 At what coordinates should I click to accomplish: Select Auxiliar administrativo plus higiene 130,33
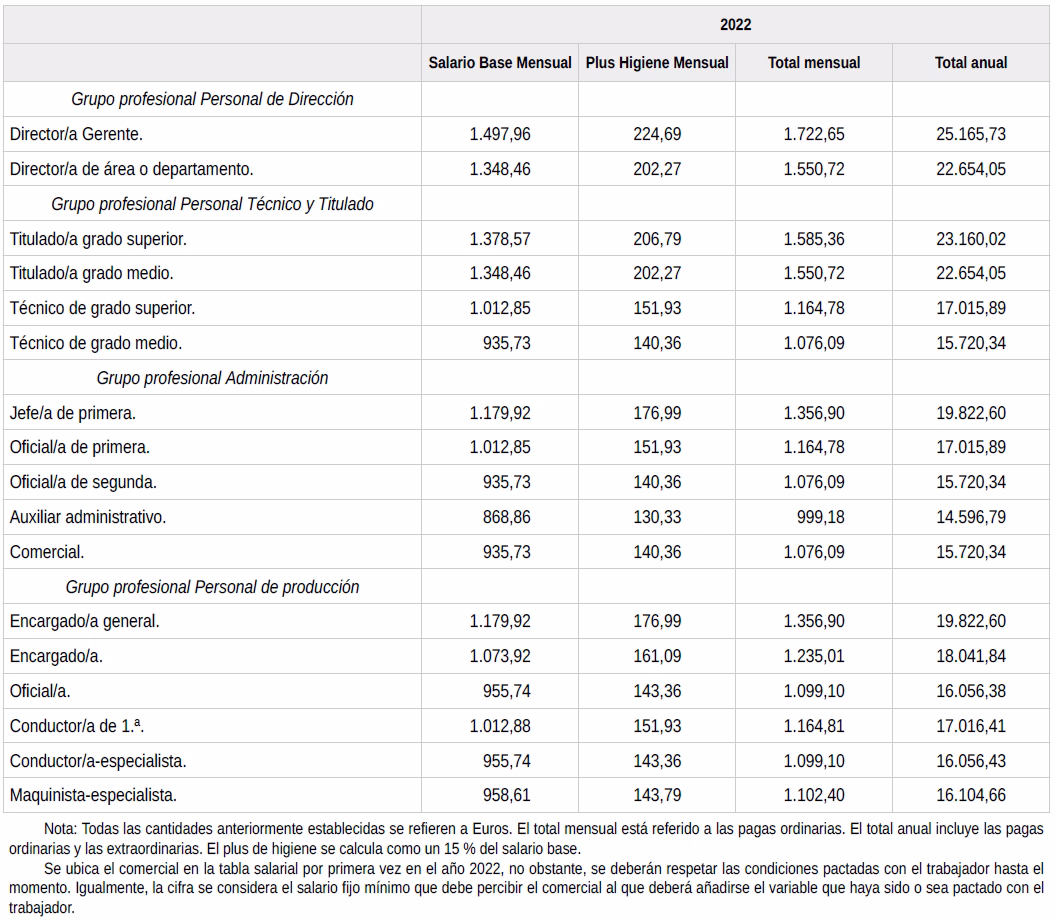[x=657, y=517]
